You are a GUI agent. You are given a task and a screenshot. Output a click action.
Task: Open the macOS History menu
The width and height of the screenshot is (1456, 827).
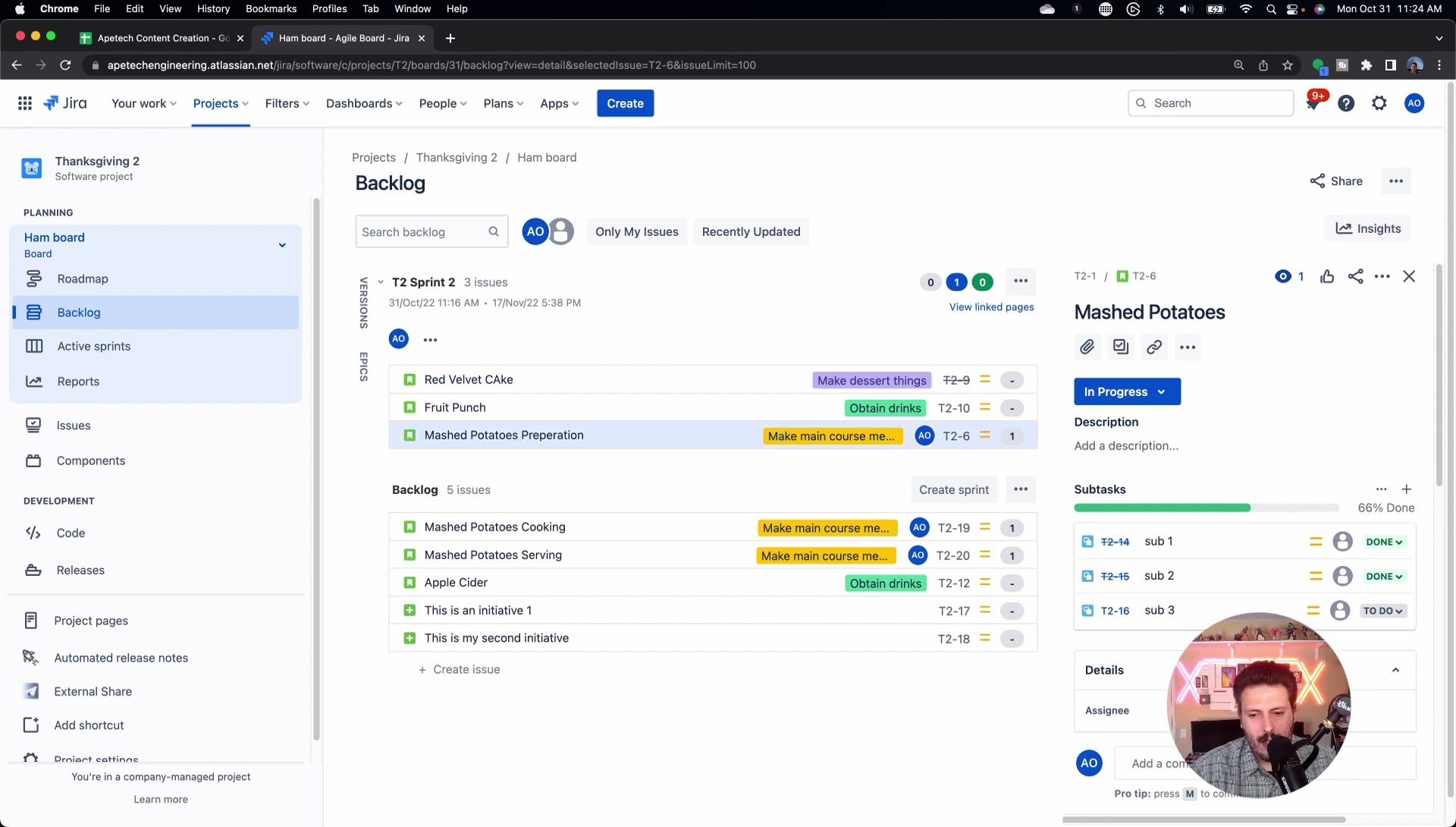coord(213,9)
